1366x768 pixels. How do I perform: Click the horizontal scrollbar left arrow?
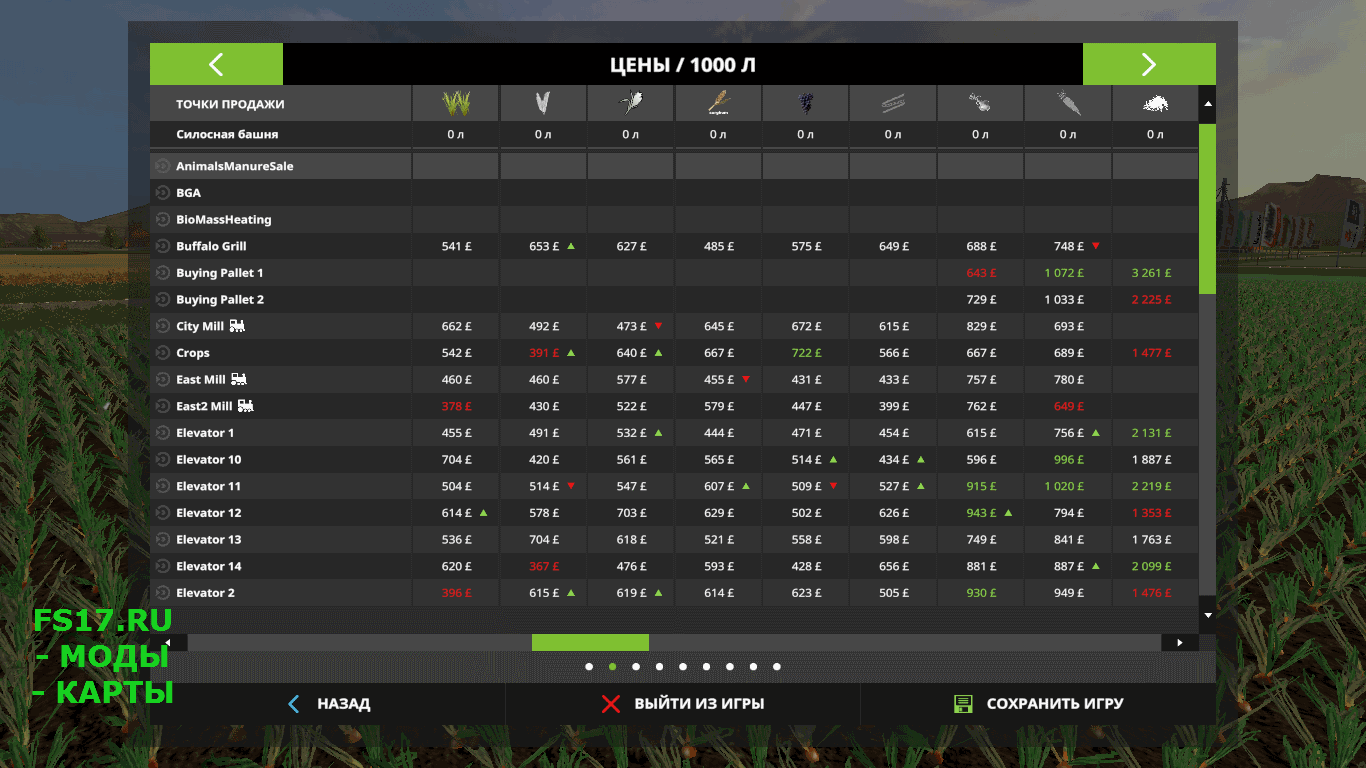(168, 643)
